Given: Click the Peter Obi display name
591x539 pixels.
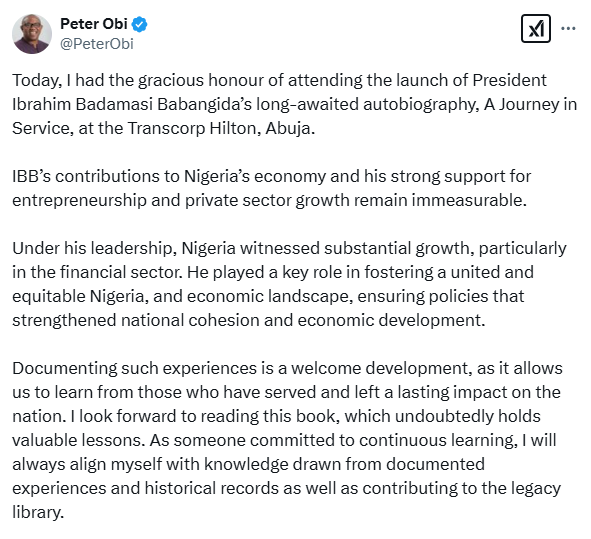Looking at the screenshot, I should coord(93,24).
